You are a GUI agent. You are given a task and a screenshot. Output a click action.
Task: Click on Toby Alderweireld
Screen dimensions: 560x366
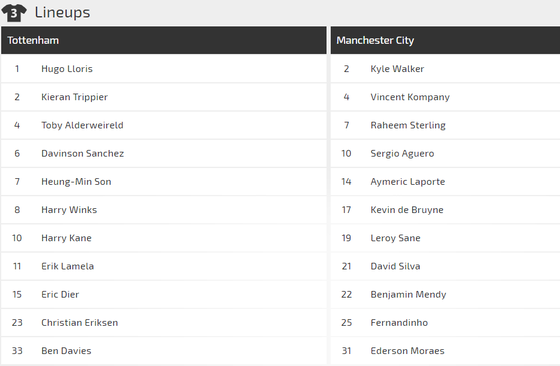(82, 125)
